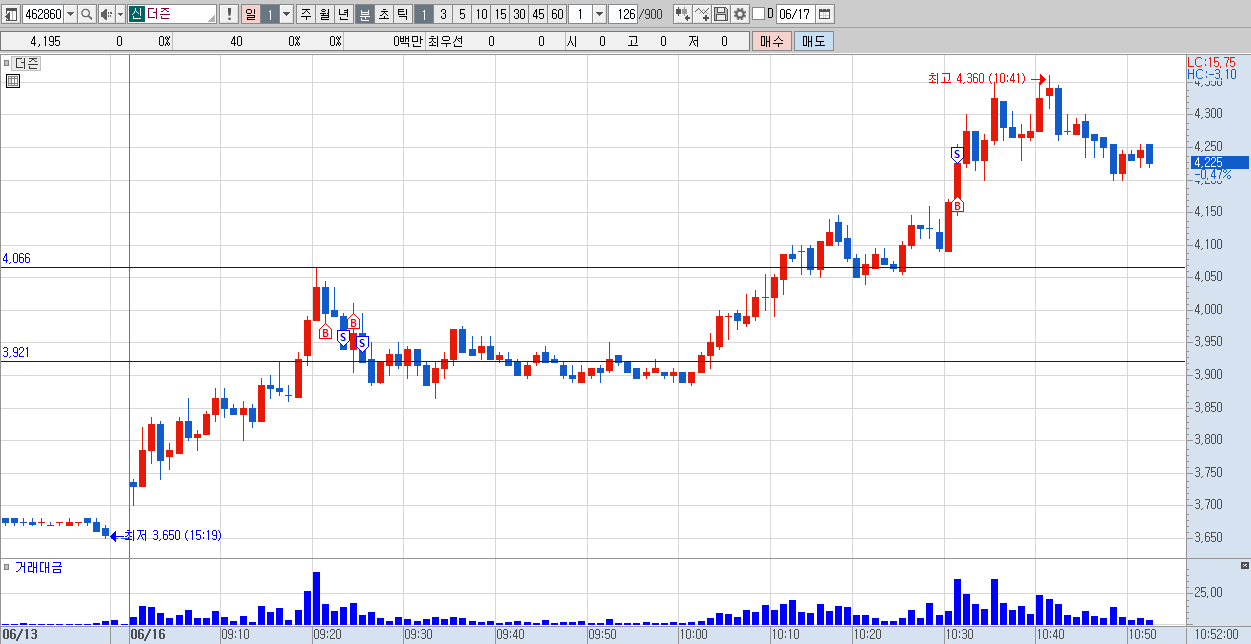The height and width of the screenshot is (644, 1251).
Task: Toggle the small square beside 더즌 legend
Action: coord(6,63)
